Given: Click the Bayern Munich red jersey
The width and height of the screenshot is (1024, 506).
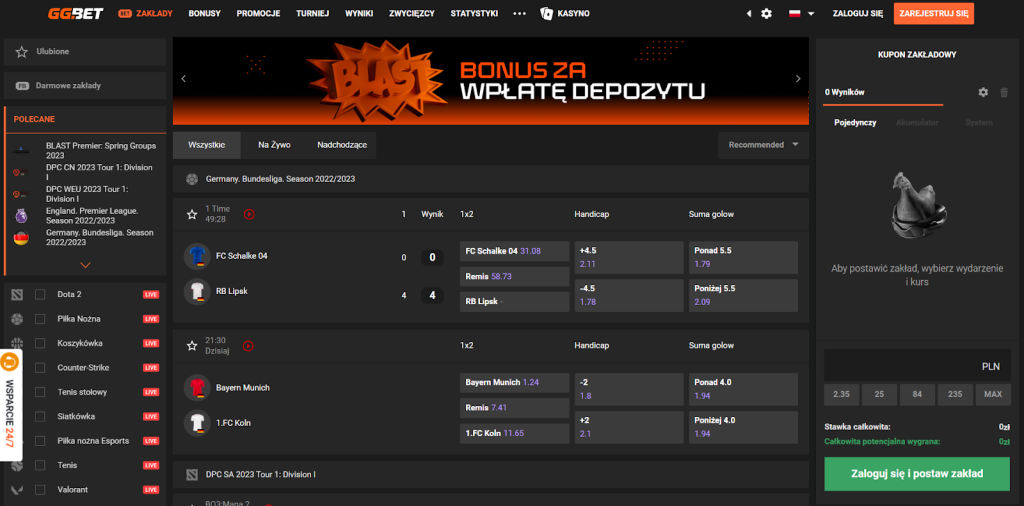Looking at the screenshot, I should tap(197, 388).
